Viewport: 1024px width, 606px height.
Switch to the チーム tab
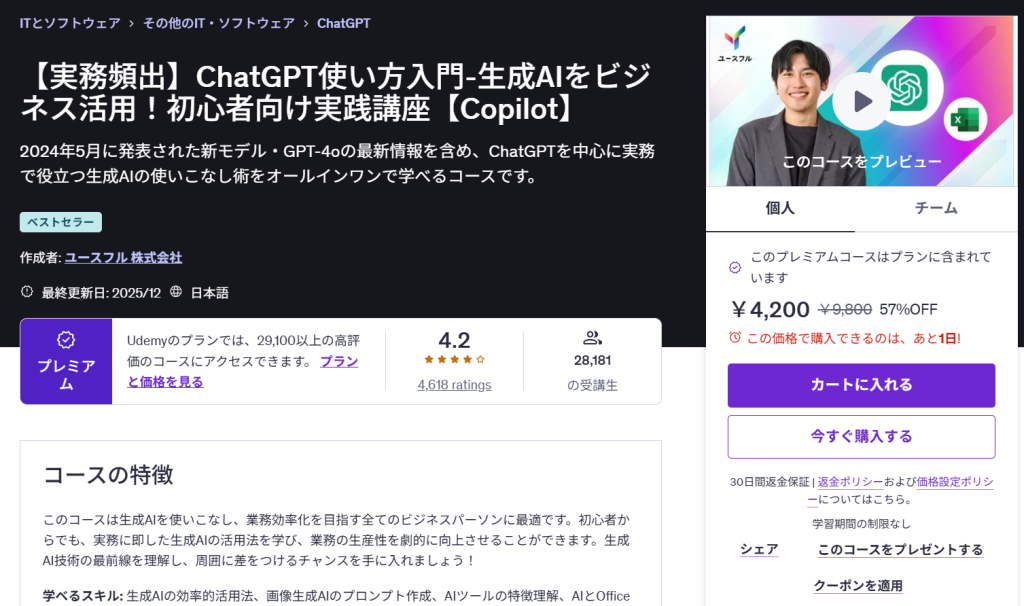click(x=936, y=208)
